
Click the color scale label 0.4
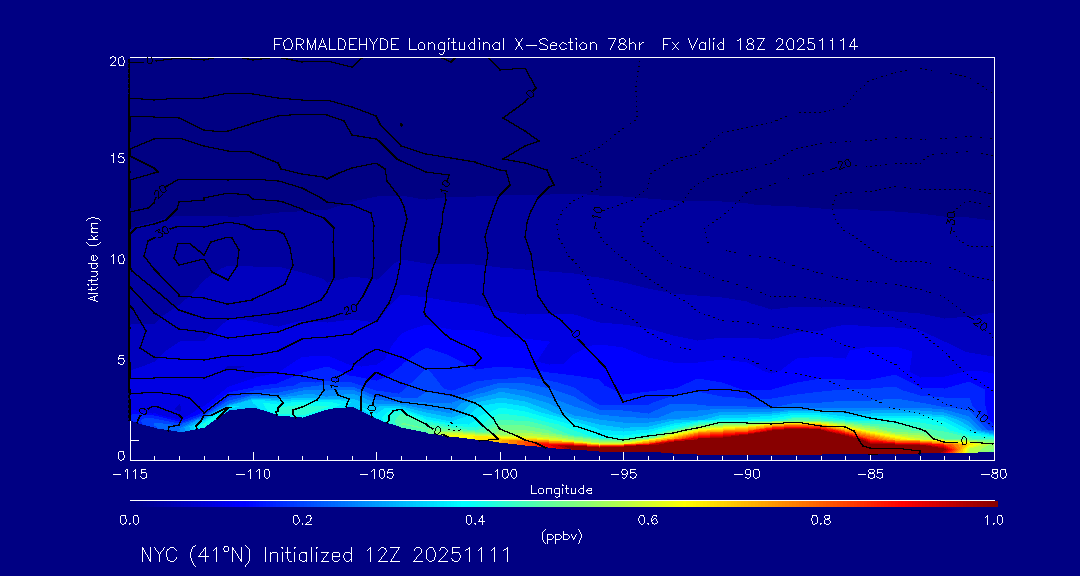coord(475,520)
